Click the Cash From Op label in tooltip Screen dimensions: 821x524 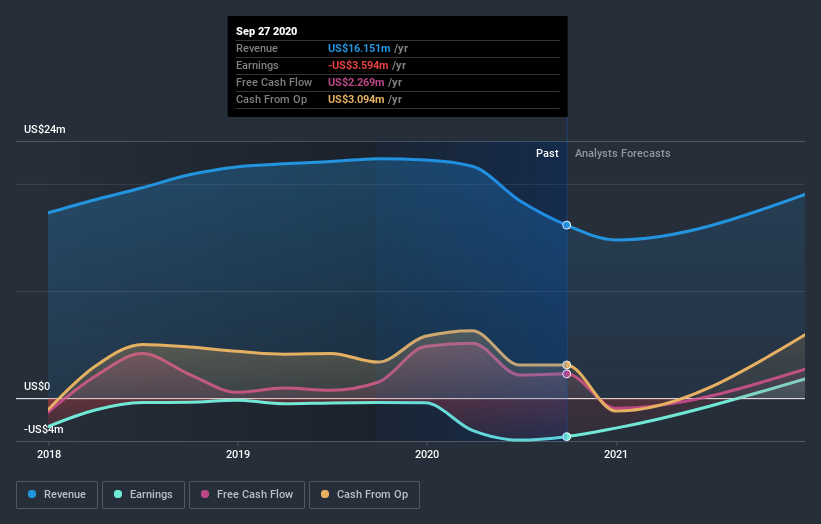(x=271, y=99)
